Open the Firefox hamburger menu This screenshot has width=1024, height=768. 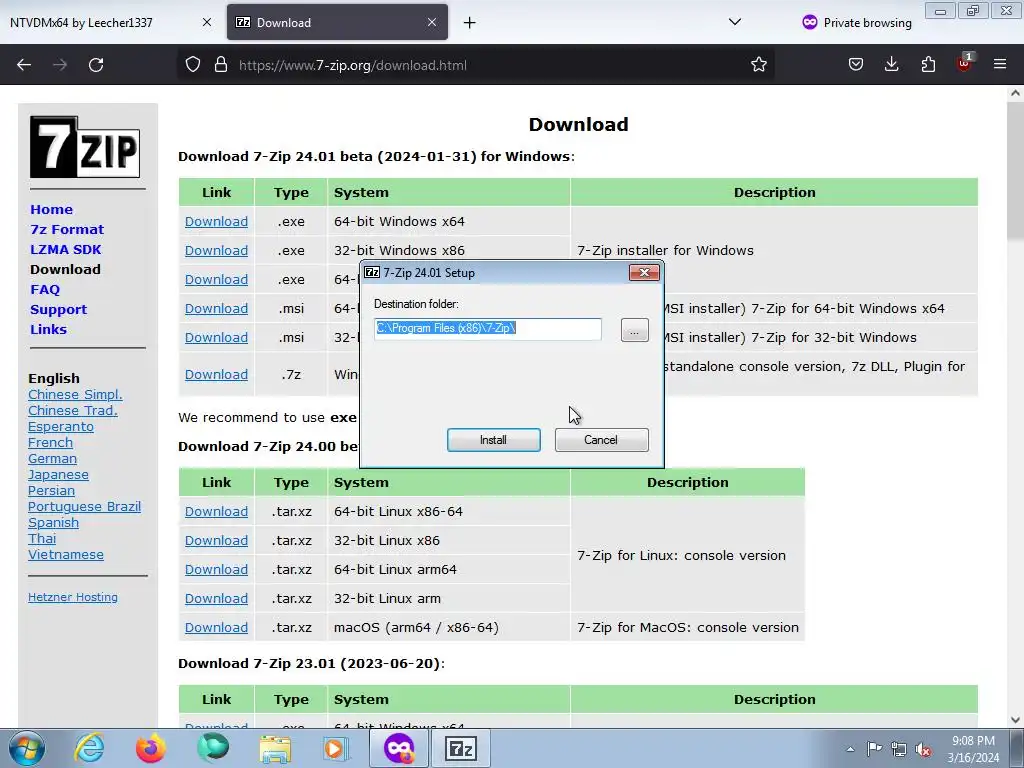click(1000, 65)
